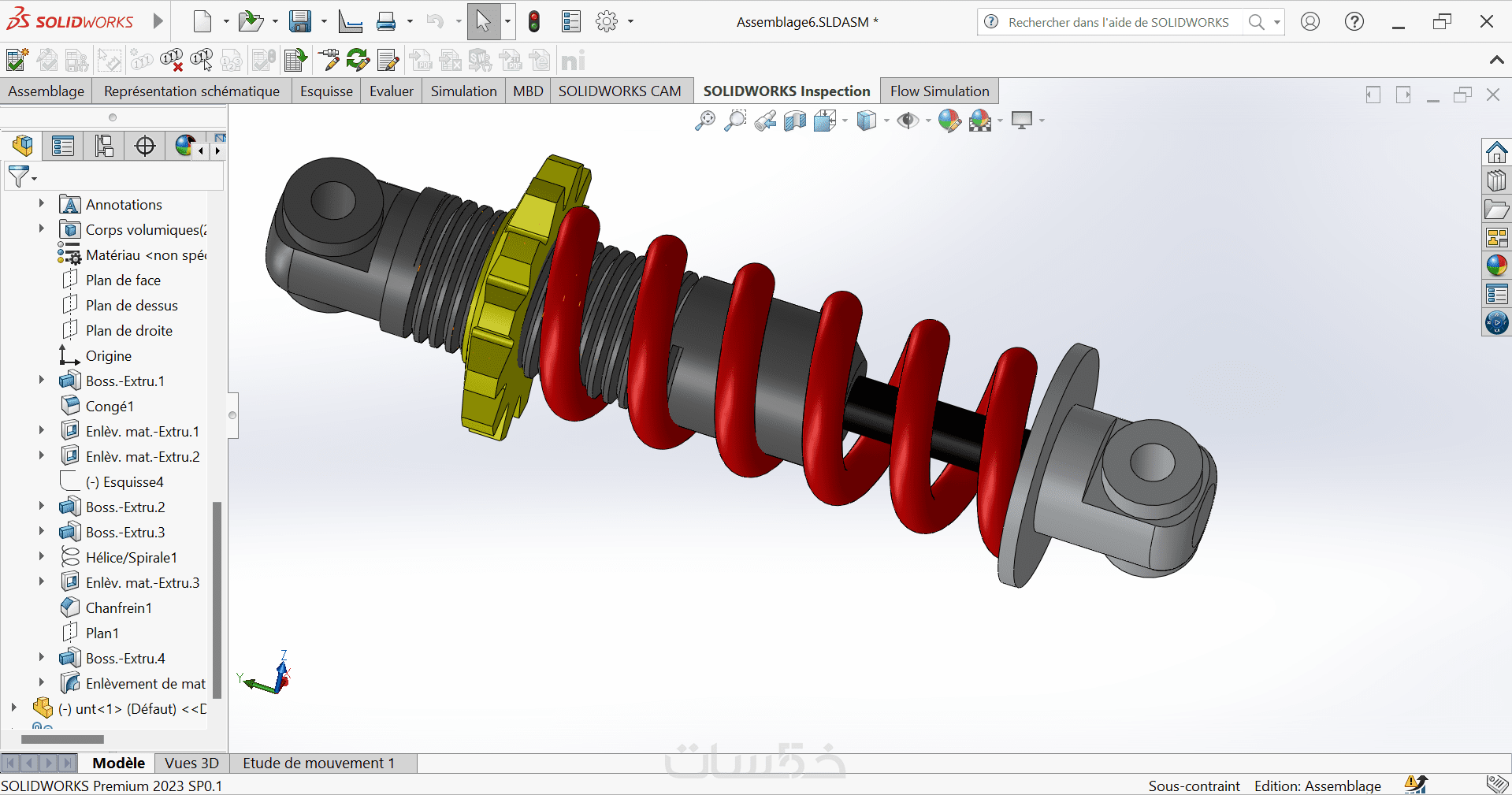Toggle the feature tree panel collapse handle
This screenshot has height=795, width=1512.
coord(232,415)
